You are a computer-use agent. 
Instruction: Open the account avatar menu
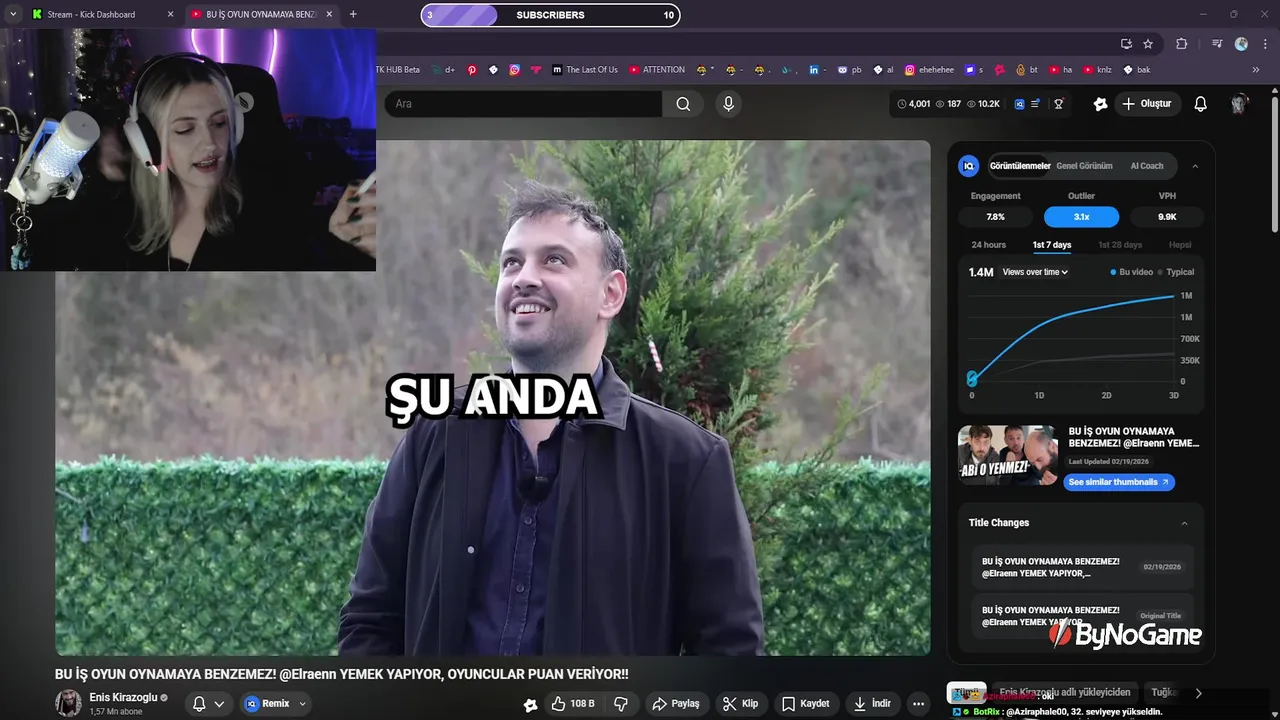pos(1240,104)
